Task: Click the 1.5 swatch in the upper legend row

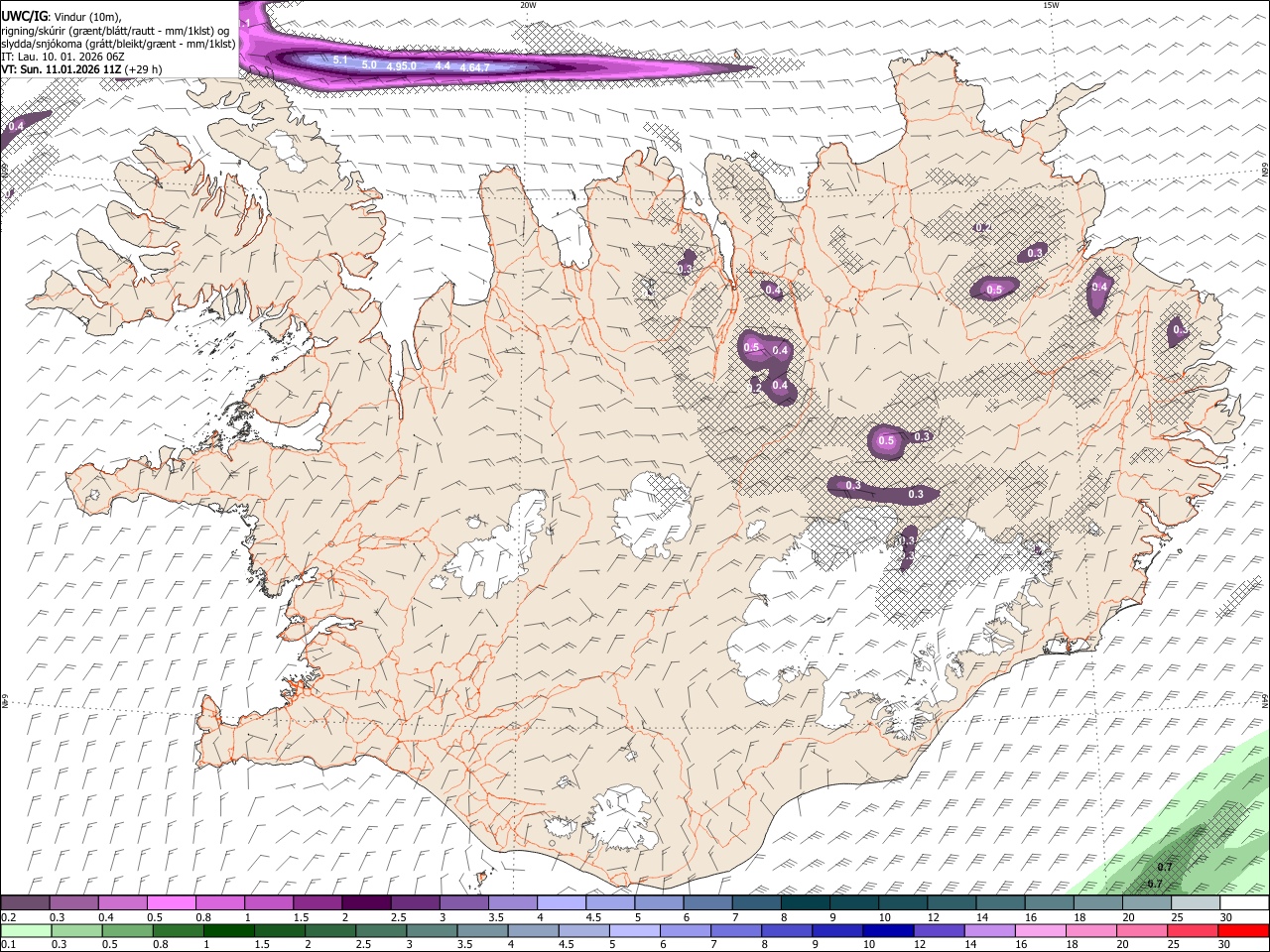Action: (x=317, y=903)
